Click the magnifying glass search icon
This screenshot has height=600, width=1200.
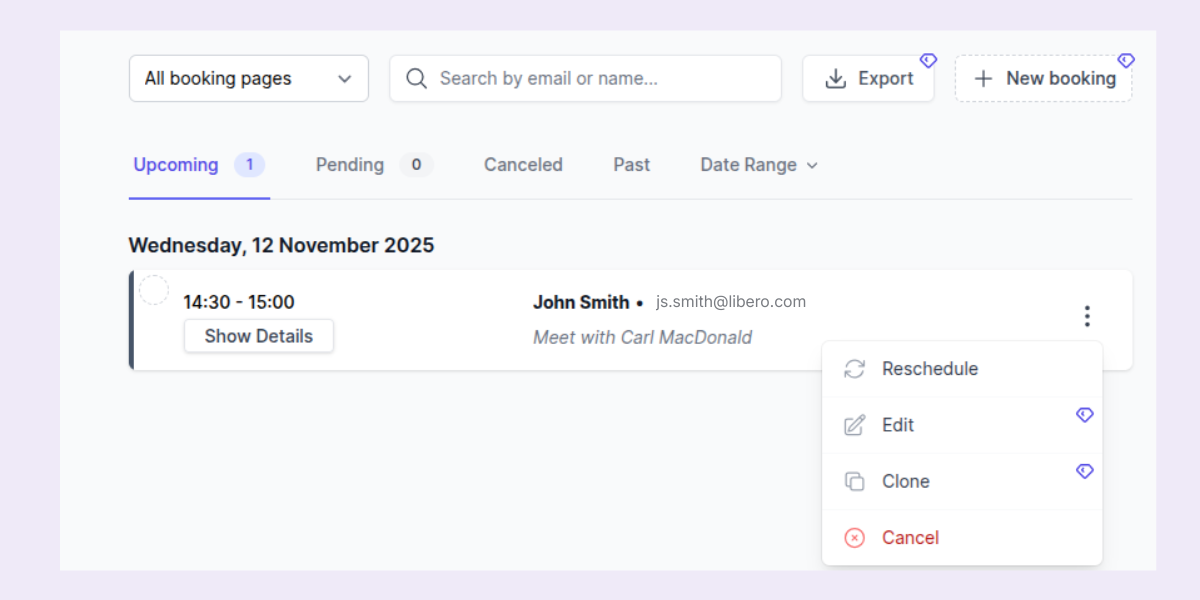pos(416,78)
